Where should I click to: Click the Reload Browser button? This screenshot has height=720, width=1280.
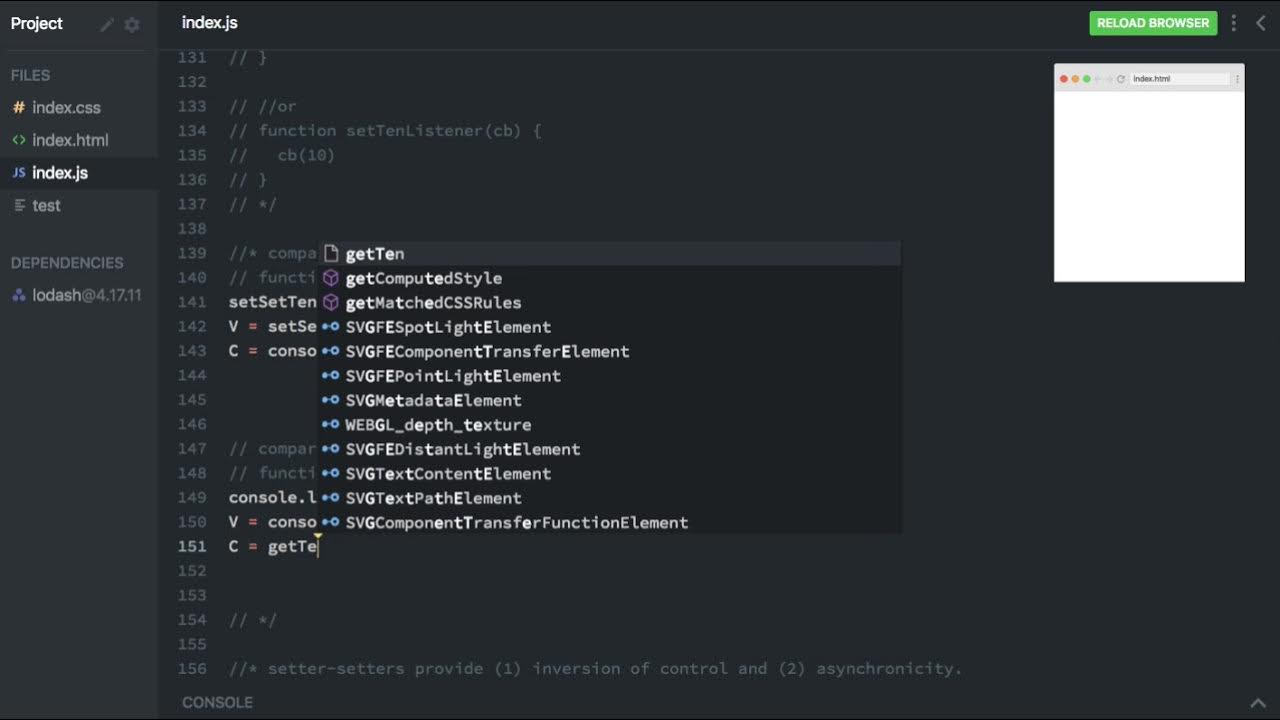(1153, 23)
